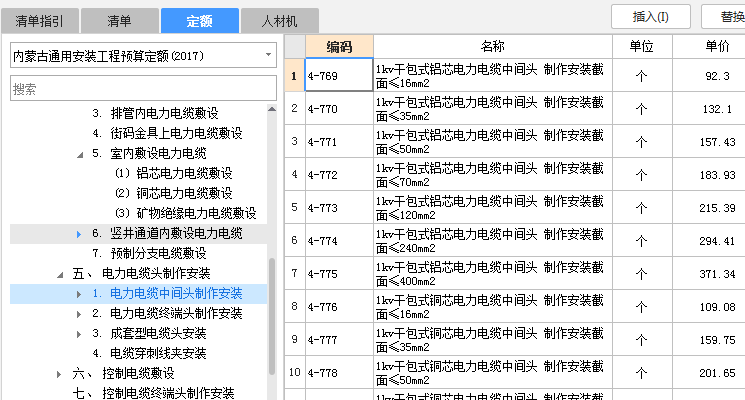Click price value 215.39
This screenshot has height=400, width=745.
pyautogui.click(x=717, y=208)
